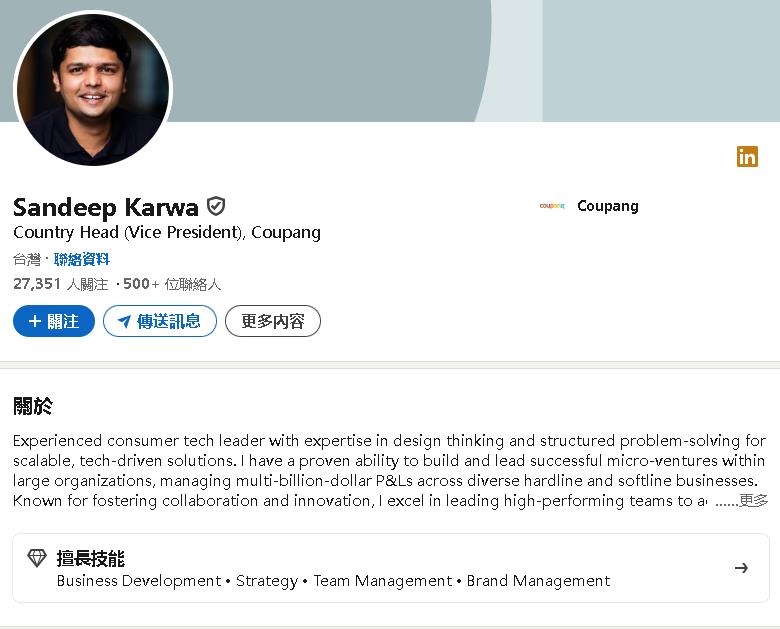Click the 擅長技能 skills heading
The width and height of the screenshot is (780, 629).
tap(91, 558)
